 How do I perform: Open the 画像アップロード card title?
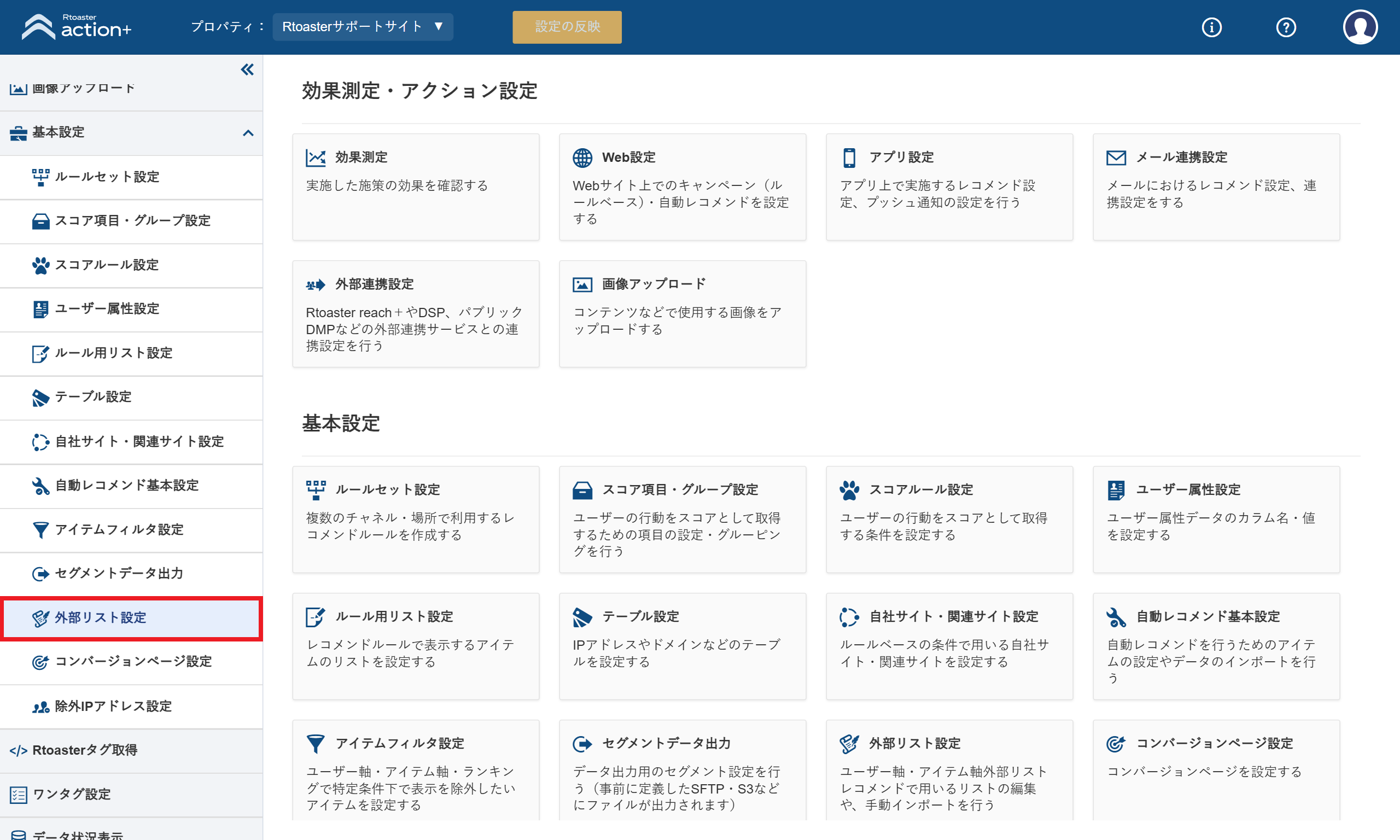pos(654,284)
